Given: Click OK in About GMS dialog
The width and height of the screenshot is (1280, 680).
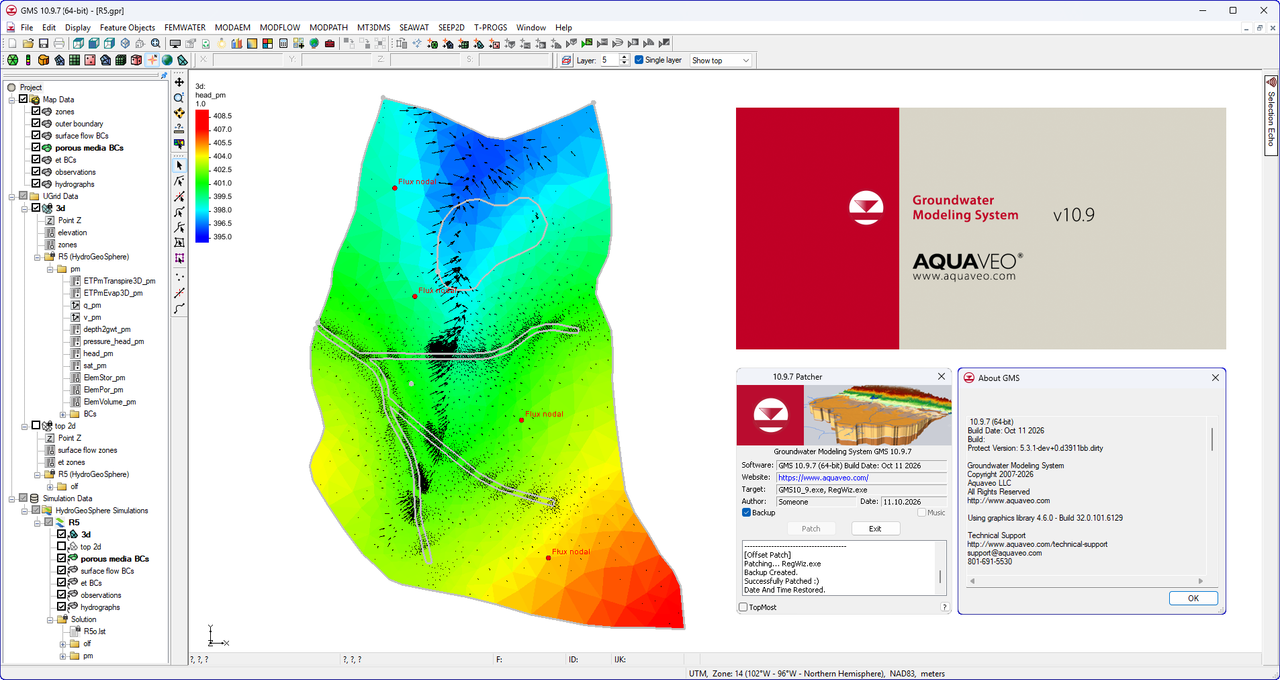Looking at the screenshot, I should pyautogui.click(x=1193, y=598).
